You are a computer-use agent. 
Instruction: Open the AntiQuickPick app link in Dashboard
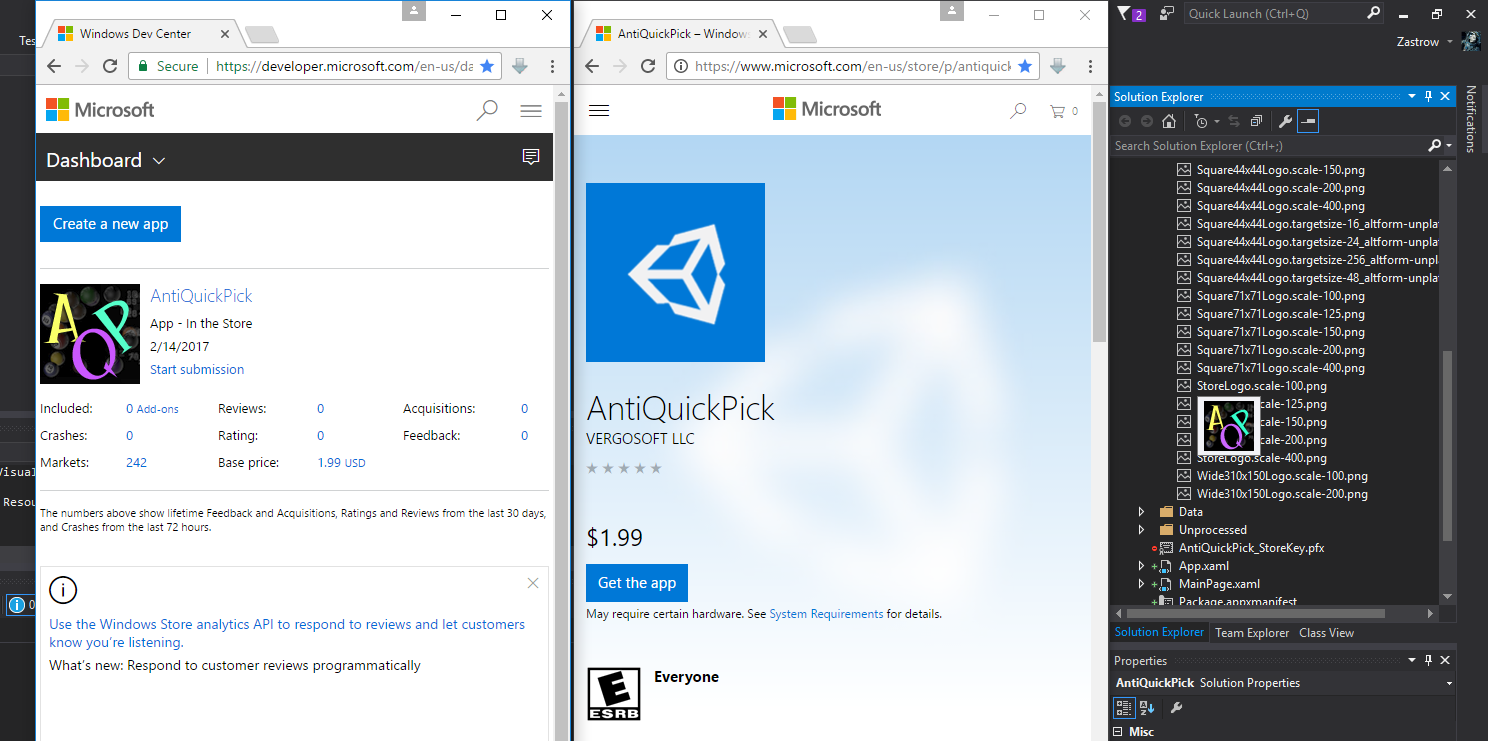201,296
